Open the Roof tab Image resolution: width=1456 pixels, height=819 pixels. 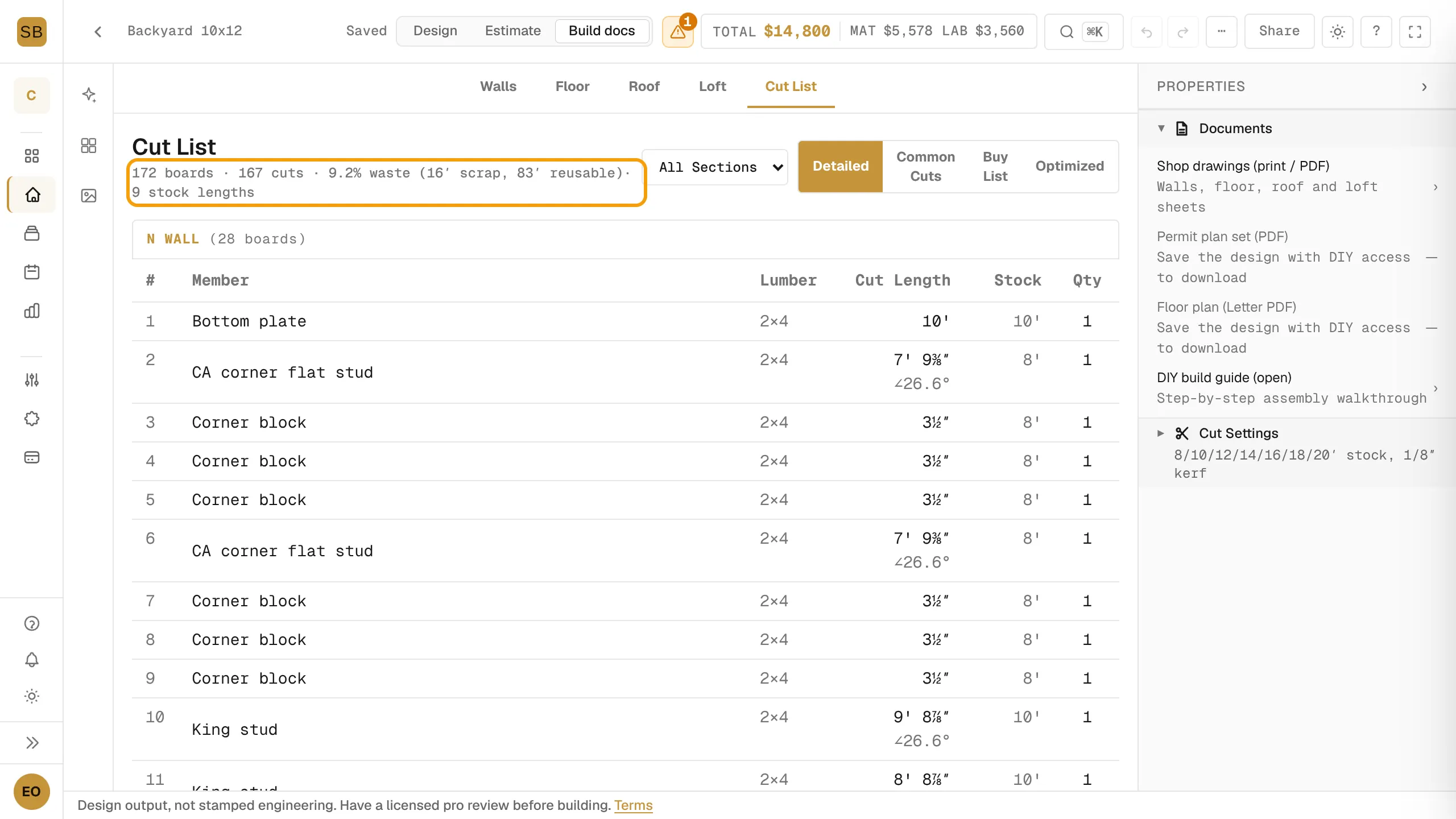coord(644,86)
